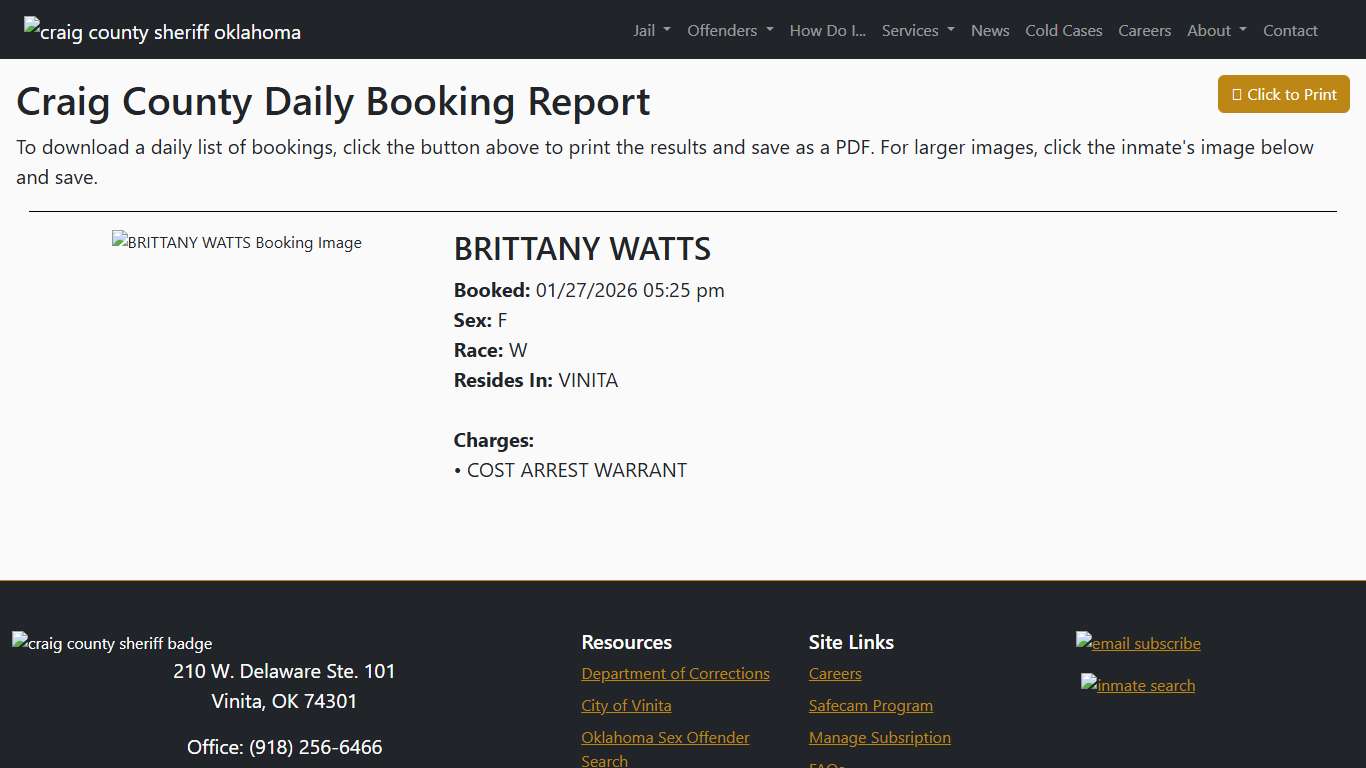
Task: Open the Offenders dropdown
Action: click(729, 30)
